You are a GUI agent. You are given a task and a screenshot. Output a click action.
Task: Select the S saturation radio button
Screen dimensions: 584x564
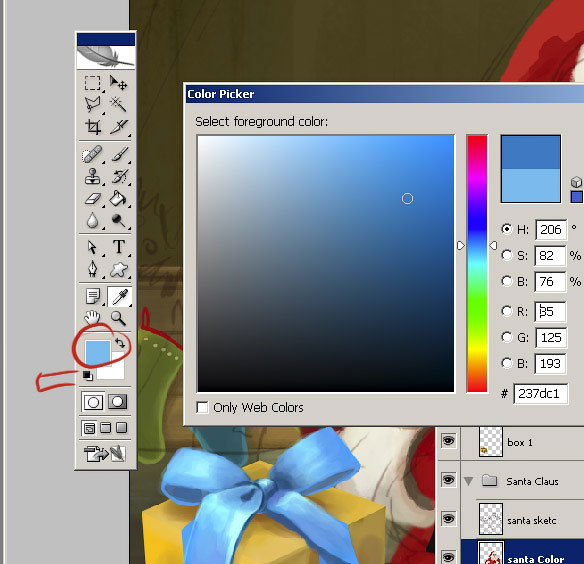pyautogui.click(x=507, y=255)
